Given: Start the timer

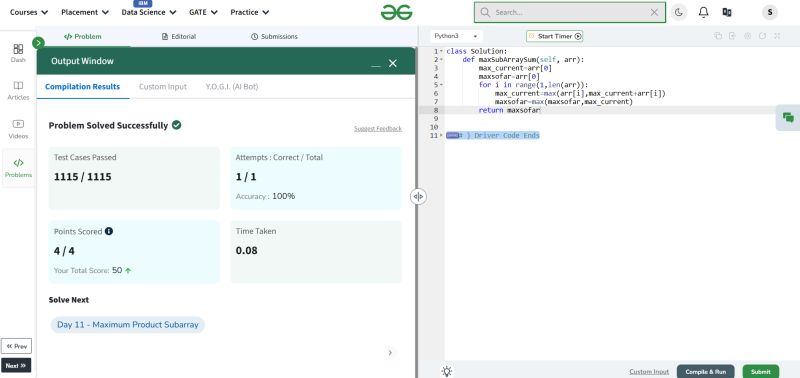Looking at the screenshot, I should click(555, 36).
